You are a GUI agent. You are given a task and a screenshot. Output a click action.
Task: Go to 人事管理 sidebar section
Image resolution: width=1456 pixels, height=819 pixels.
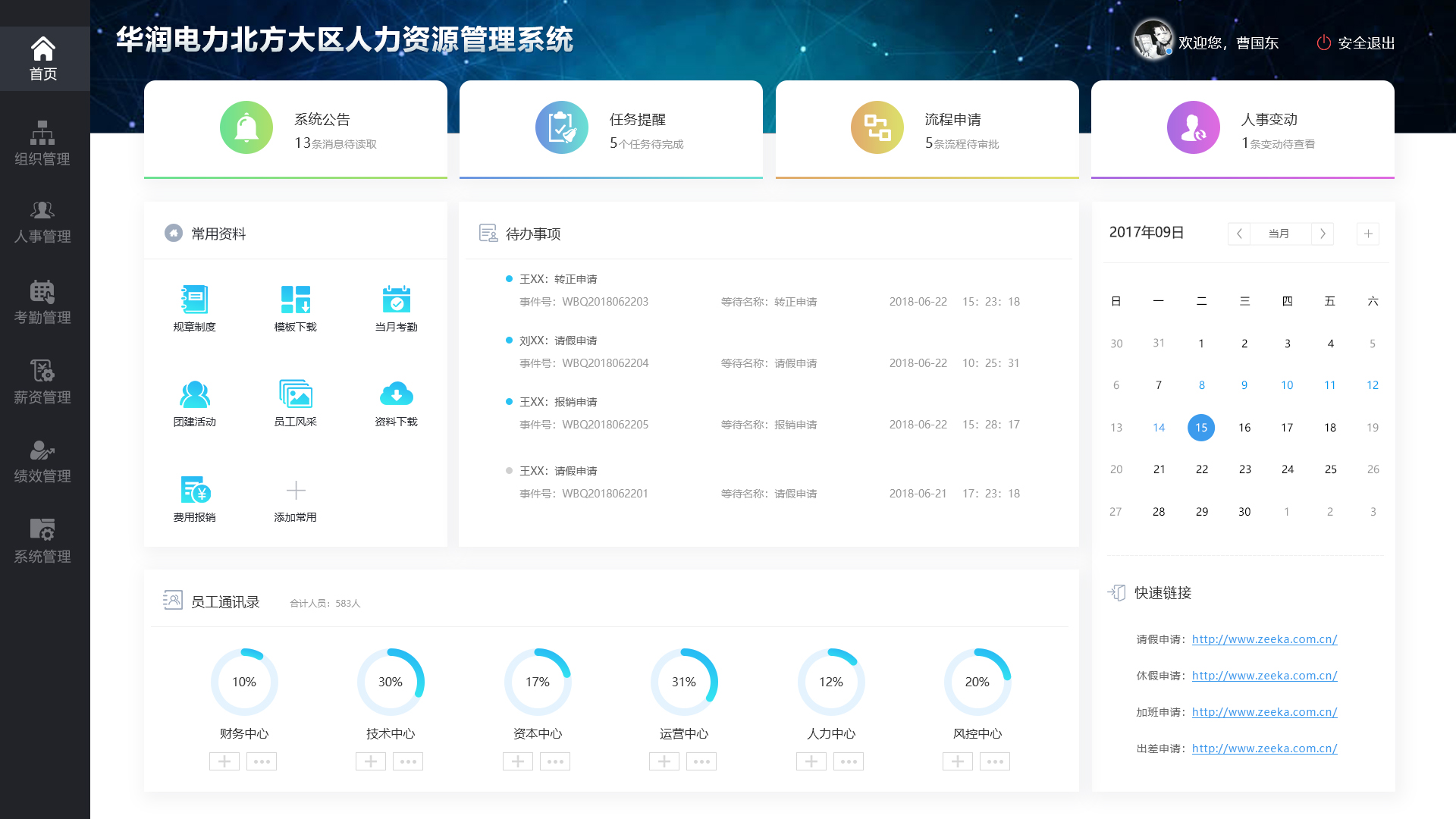[x=42, y=222]
